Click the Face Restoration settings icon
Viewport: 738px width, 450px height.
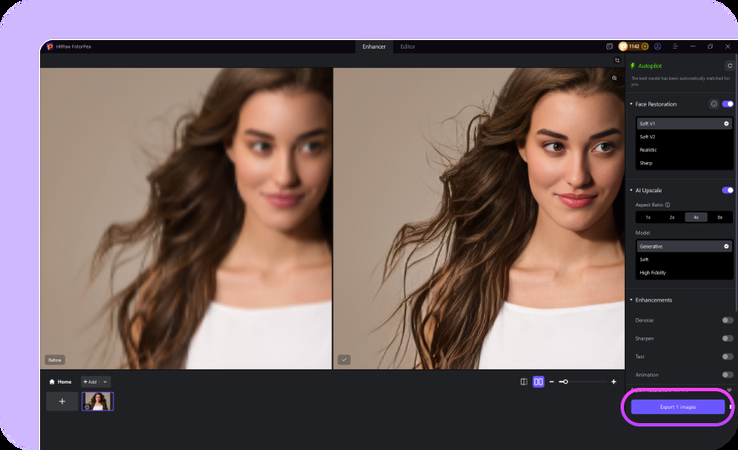tap(714, 104)
